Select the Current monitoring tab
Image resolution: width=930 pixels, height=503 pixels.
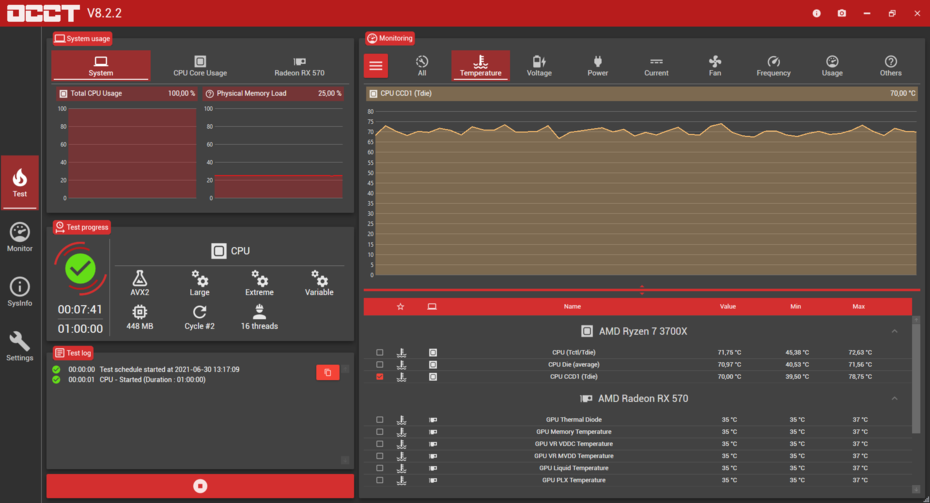656,66
